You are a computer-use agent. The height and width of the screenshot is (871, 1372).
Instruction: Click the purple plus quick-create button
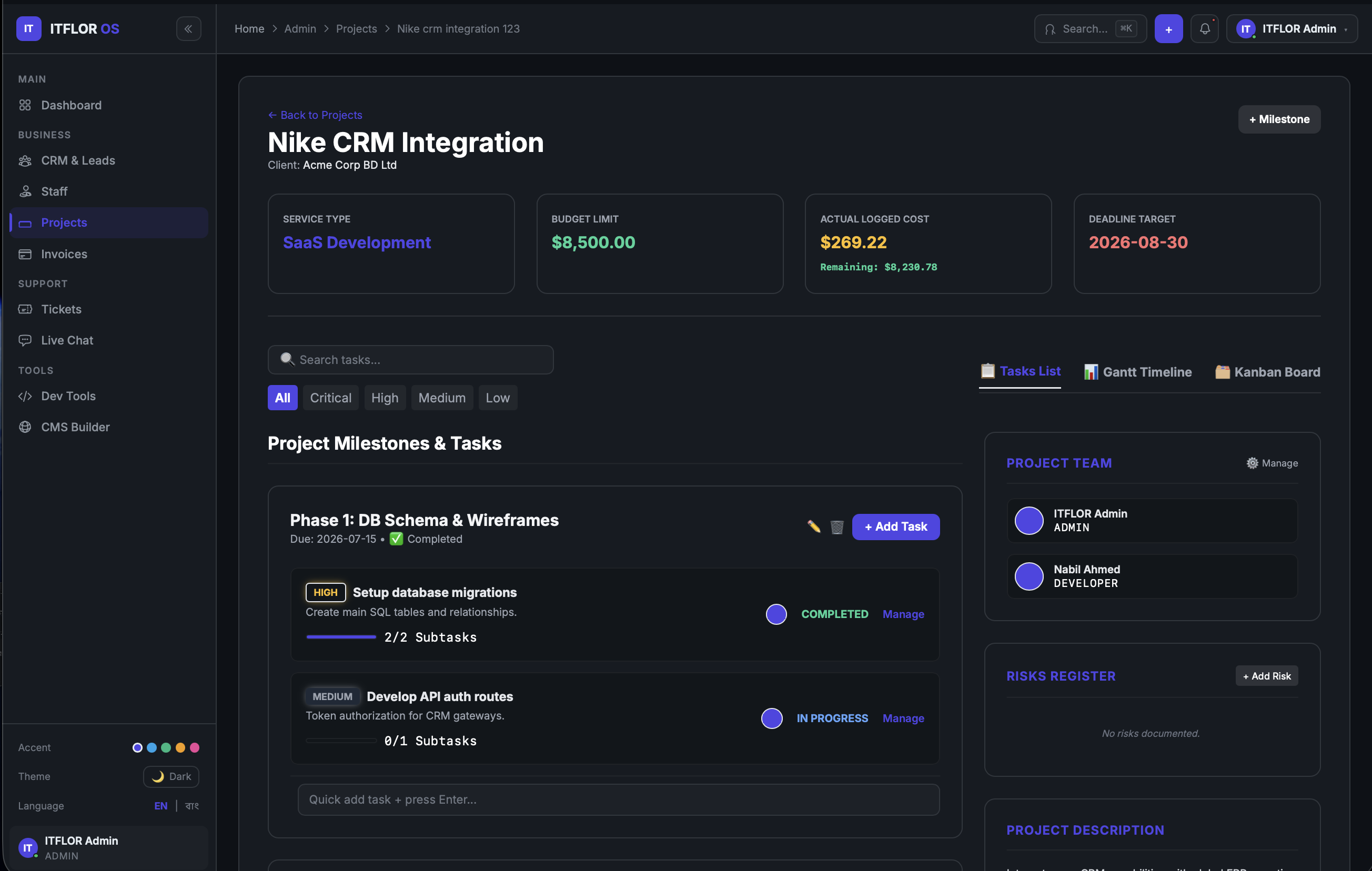click(x=1168, y=29)
